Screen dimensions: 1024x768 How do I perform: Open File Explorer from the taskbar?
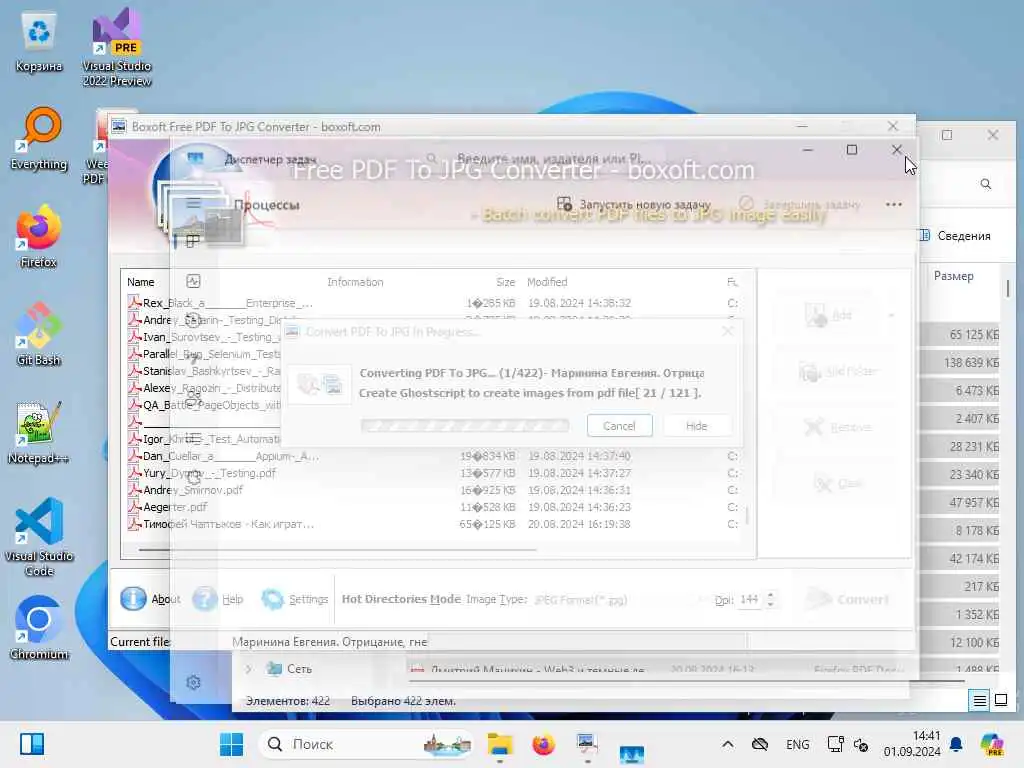(500, 744)
